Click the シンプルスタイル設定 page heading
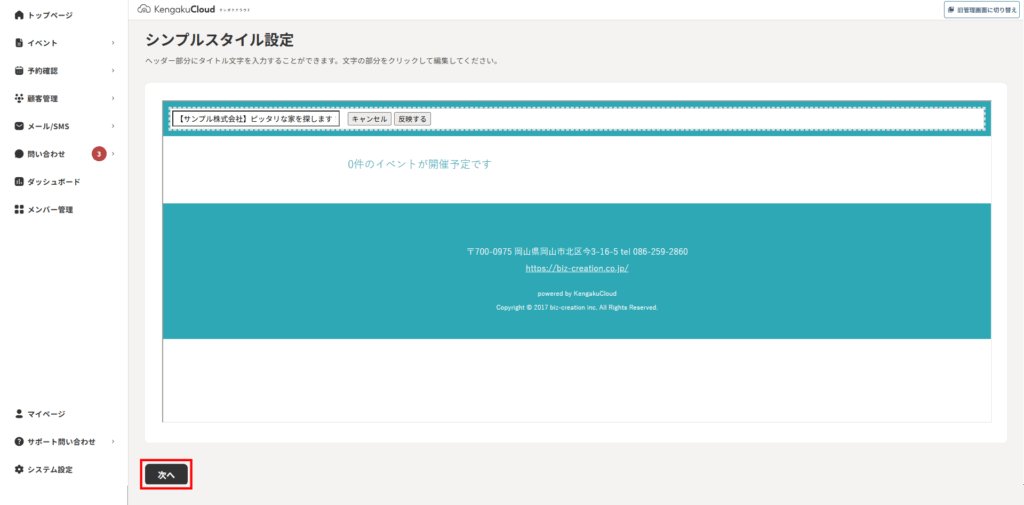The image size is (1024, 505). point(219,40)
